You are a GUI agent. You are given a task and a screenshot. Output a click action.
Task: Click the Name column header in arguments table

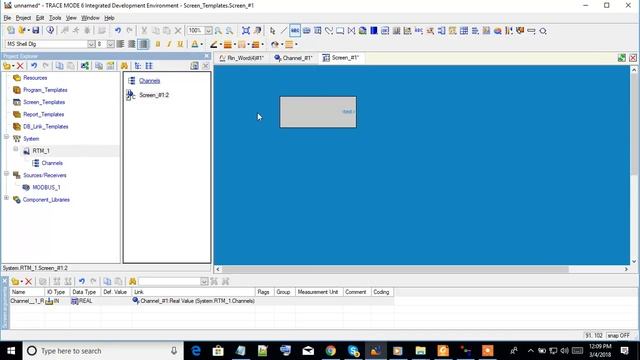click(x=27, y=292)
